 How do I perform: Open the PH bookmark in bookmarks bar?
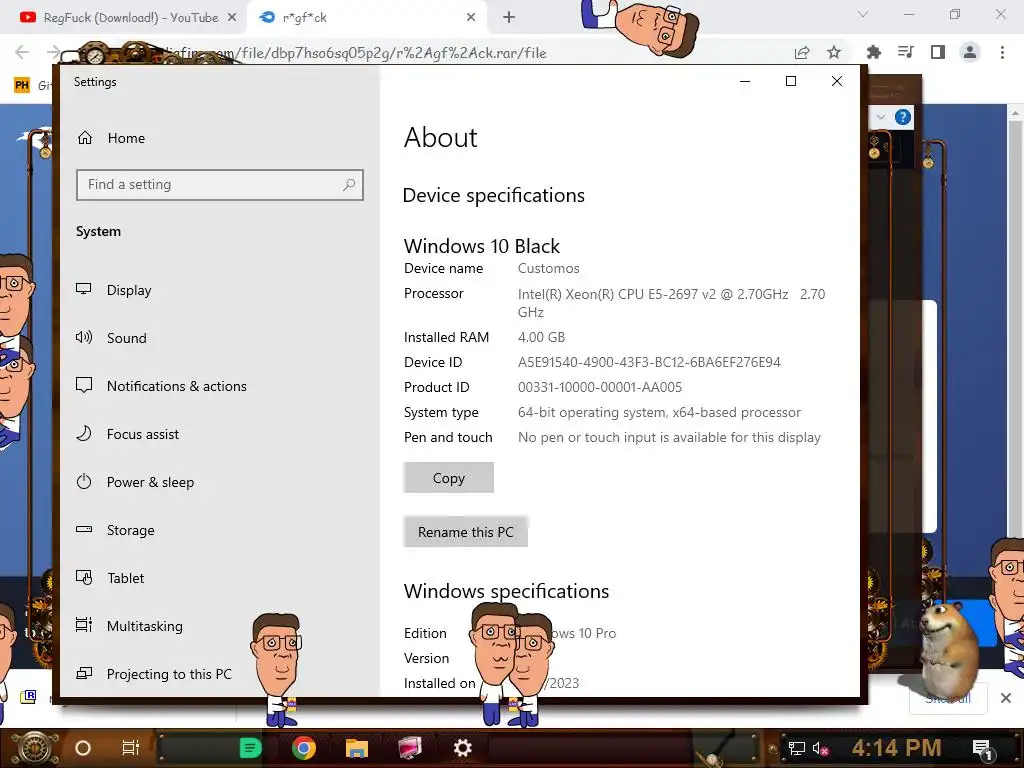pos(22,85)
